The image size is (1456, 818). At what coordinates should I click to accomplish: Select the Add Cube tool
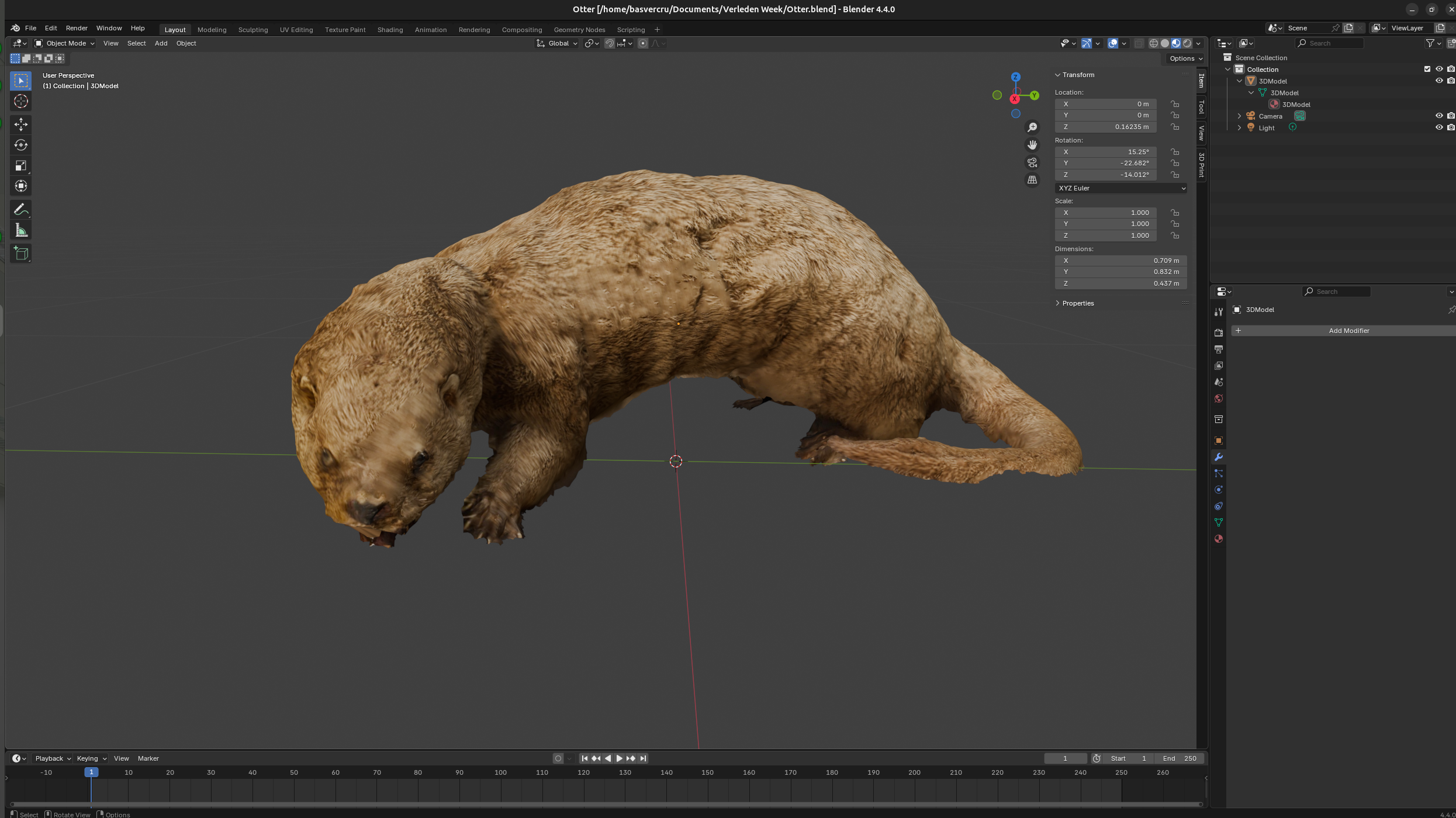21,254
